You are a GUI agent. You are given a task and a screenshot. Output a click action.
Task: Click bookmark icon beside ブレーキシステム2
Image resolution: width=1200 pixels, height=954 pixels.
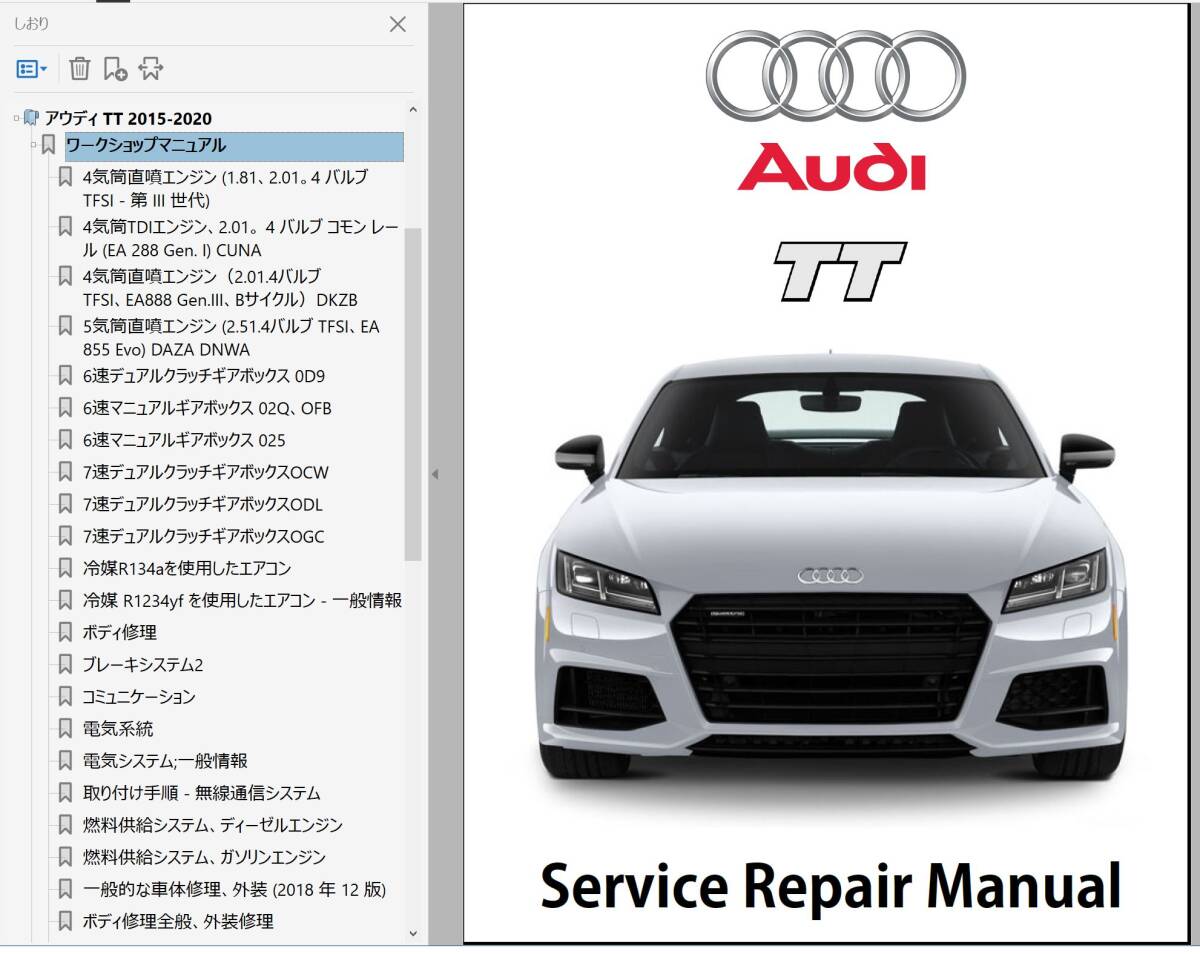point(65,664)
